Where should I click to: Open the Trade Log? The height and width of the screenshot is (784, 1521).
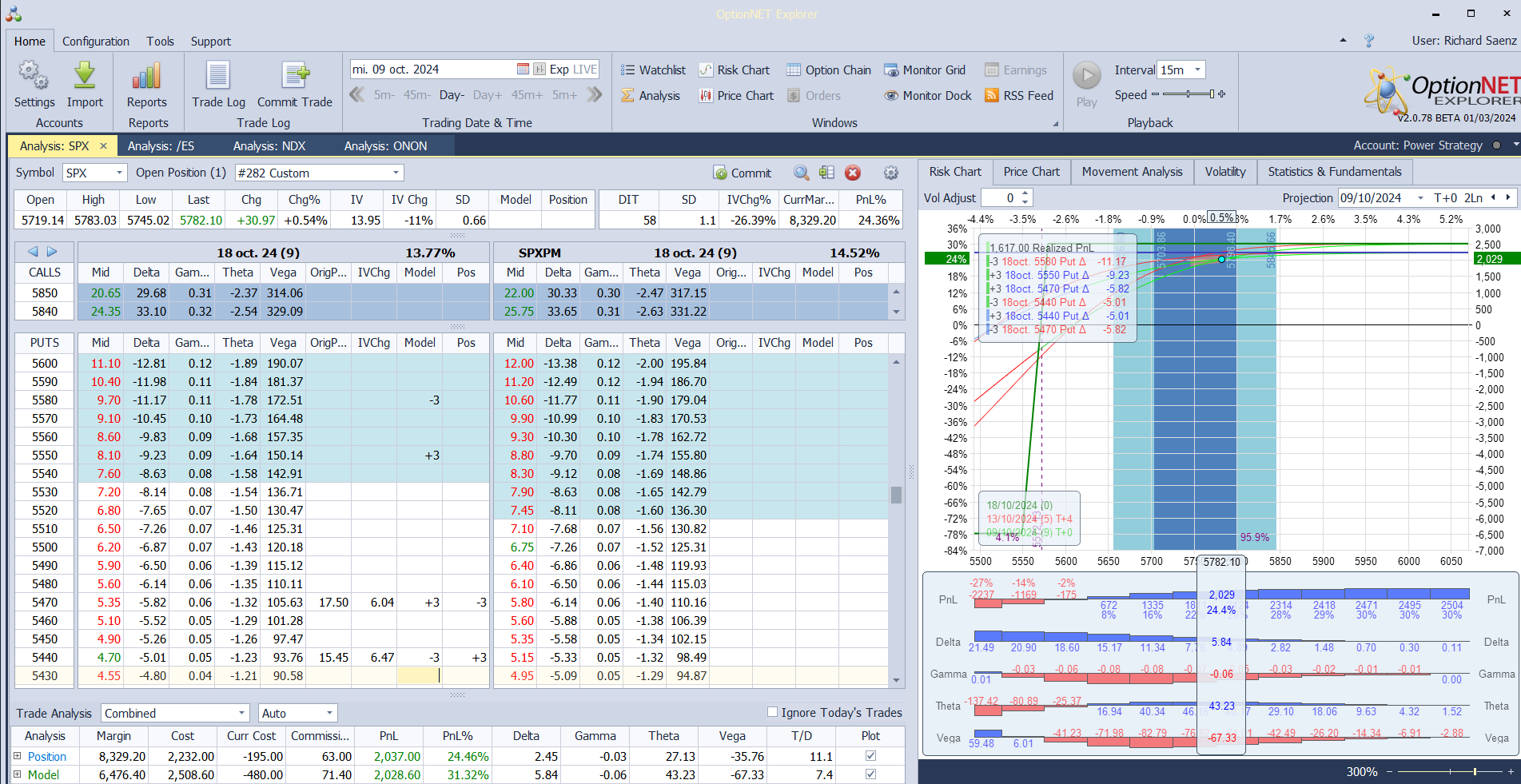[x=218, y=84]
